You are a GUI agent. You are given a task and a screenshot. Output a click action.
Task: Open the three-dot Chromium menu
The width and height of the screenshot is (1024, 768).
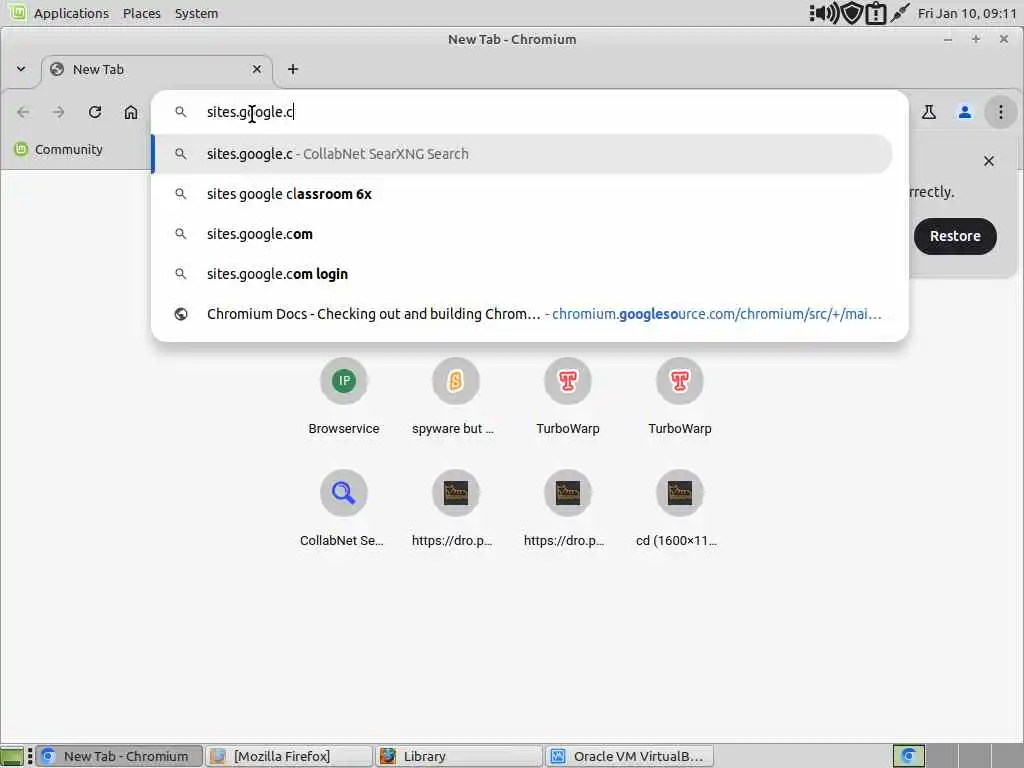(1000, 112)
